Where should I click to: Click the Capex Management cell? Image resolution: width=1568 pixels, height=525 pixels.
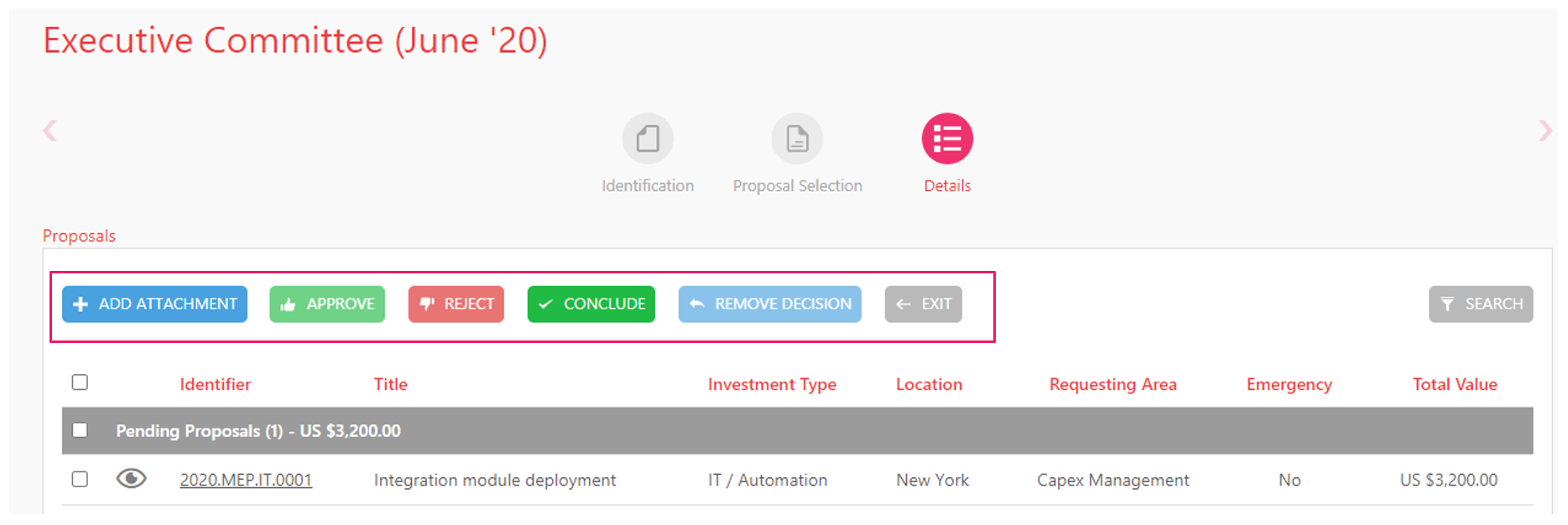pos(1113,480)
